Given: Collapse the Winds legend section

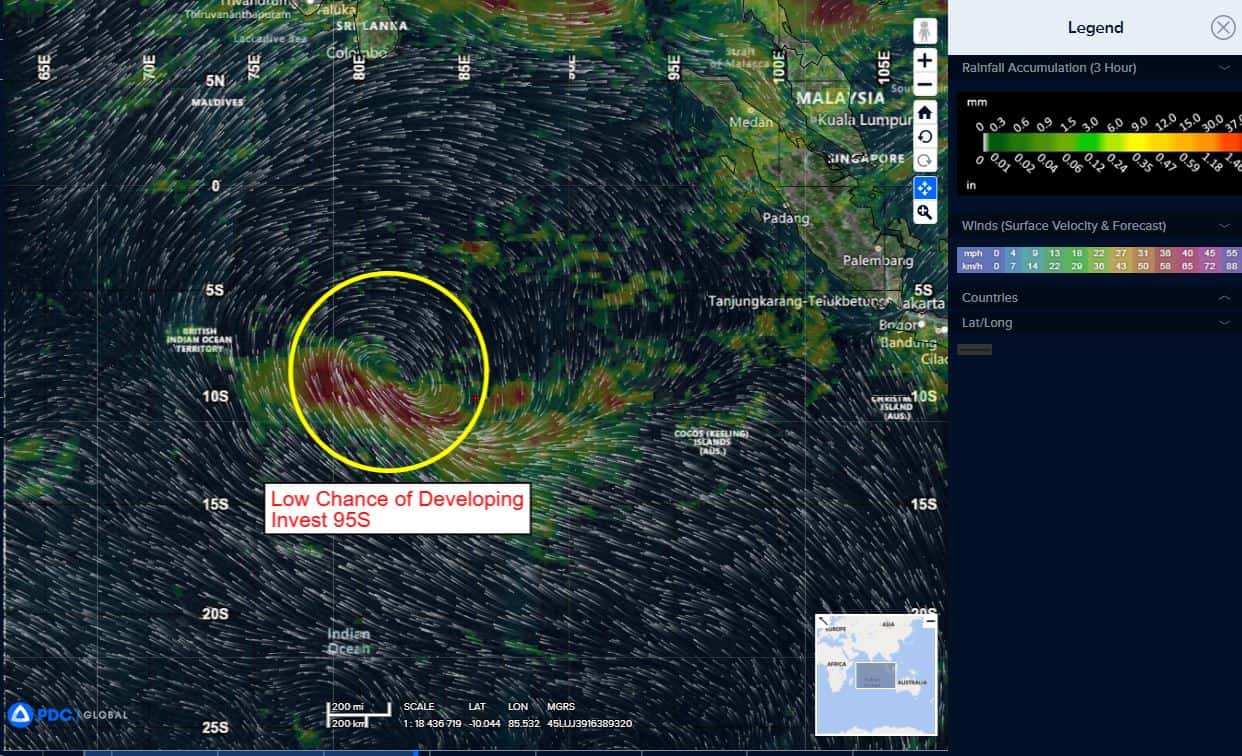Looking at the screenshot, I should (1223, 226).
